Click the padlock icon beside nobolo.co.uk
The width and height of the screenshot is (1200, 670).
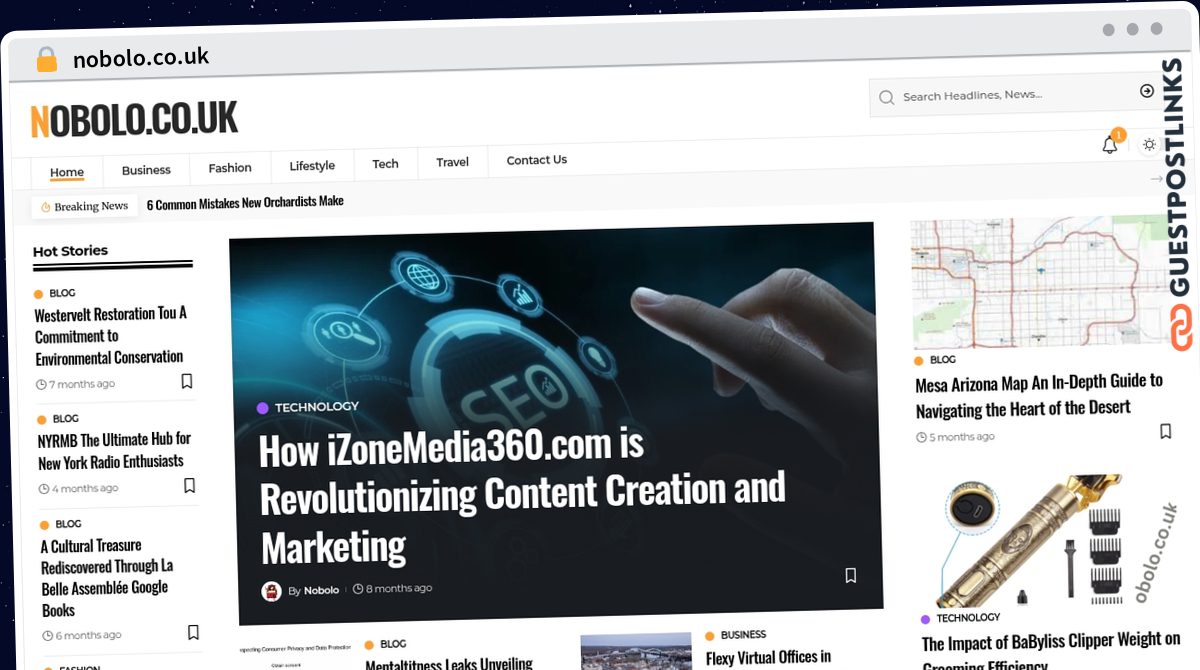[x=47, y=59]
